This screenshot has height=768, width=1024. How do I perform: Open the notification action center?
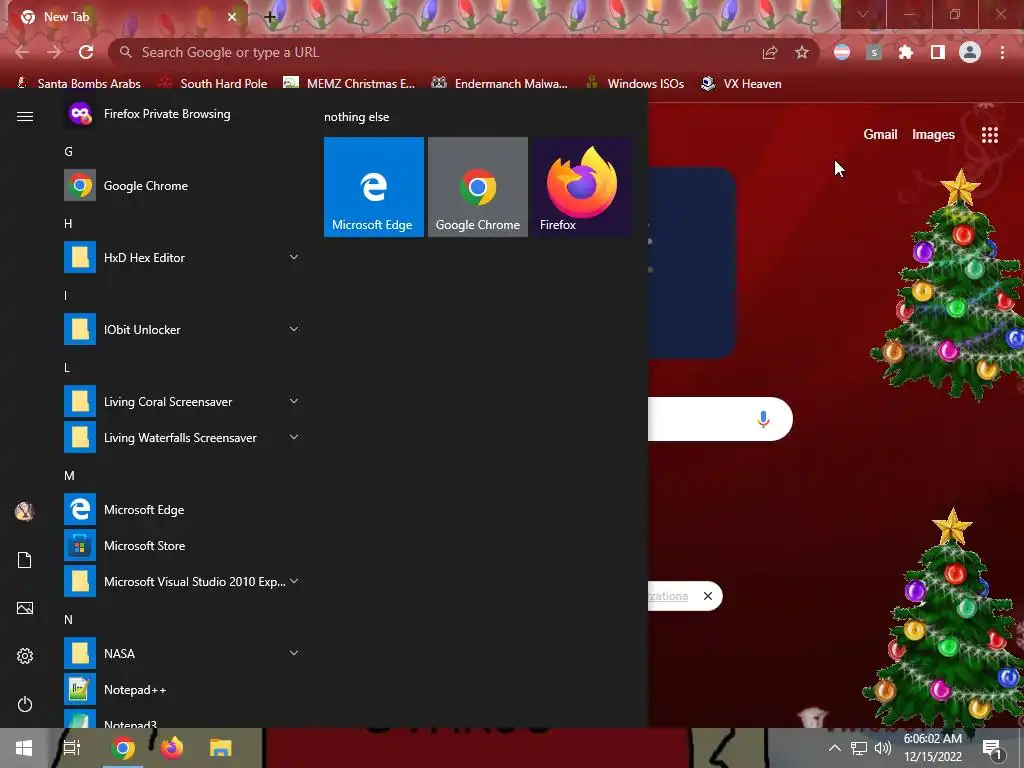pyautogui.click(x=992, y=749)
